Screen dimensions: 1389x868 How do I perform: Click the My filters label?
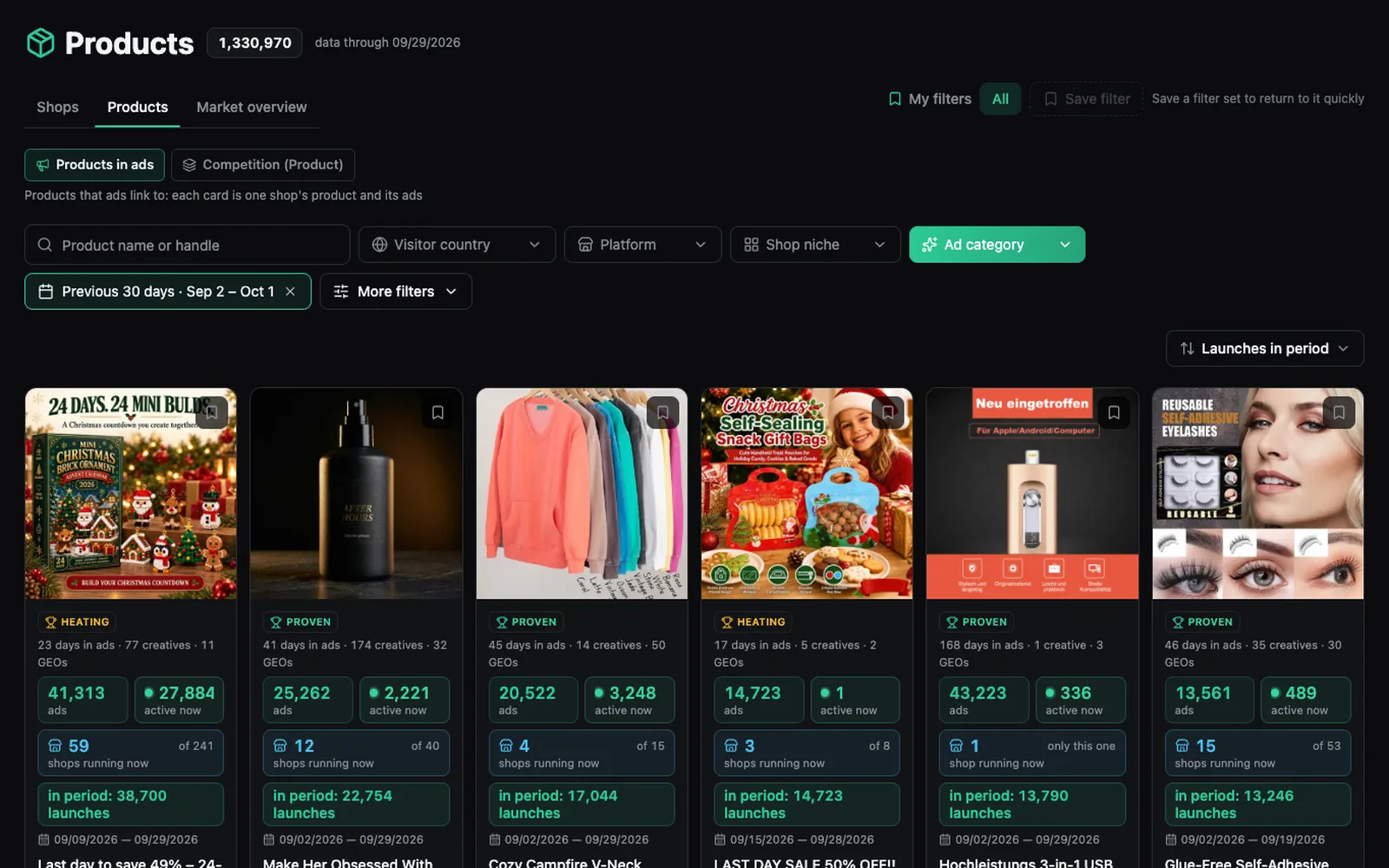(940, 99)
